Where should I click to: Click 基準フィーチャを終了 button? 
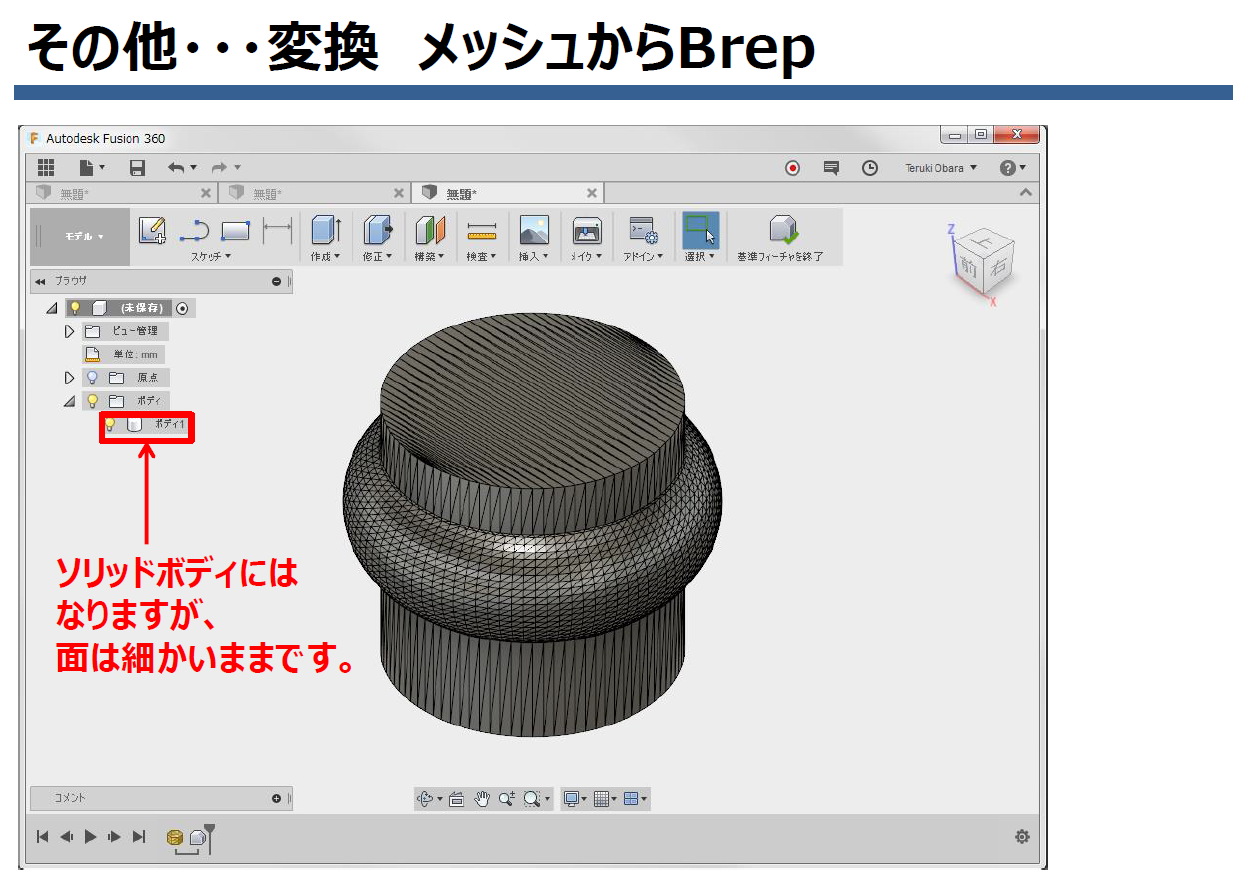pos(781,237)
